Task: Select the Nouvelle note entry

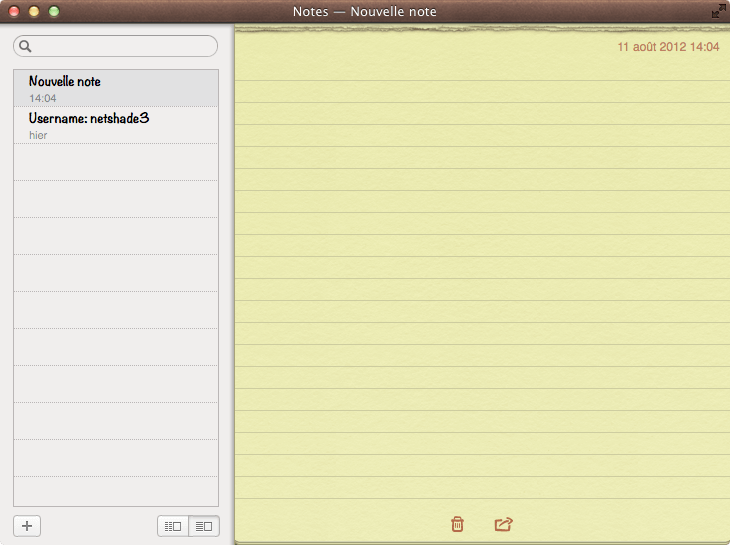Action: click(116, 88)
